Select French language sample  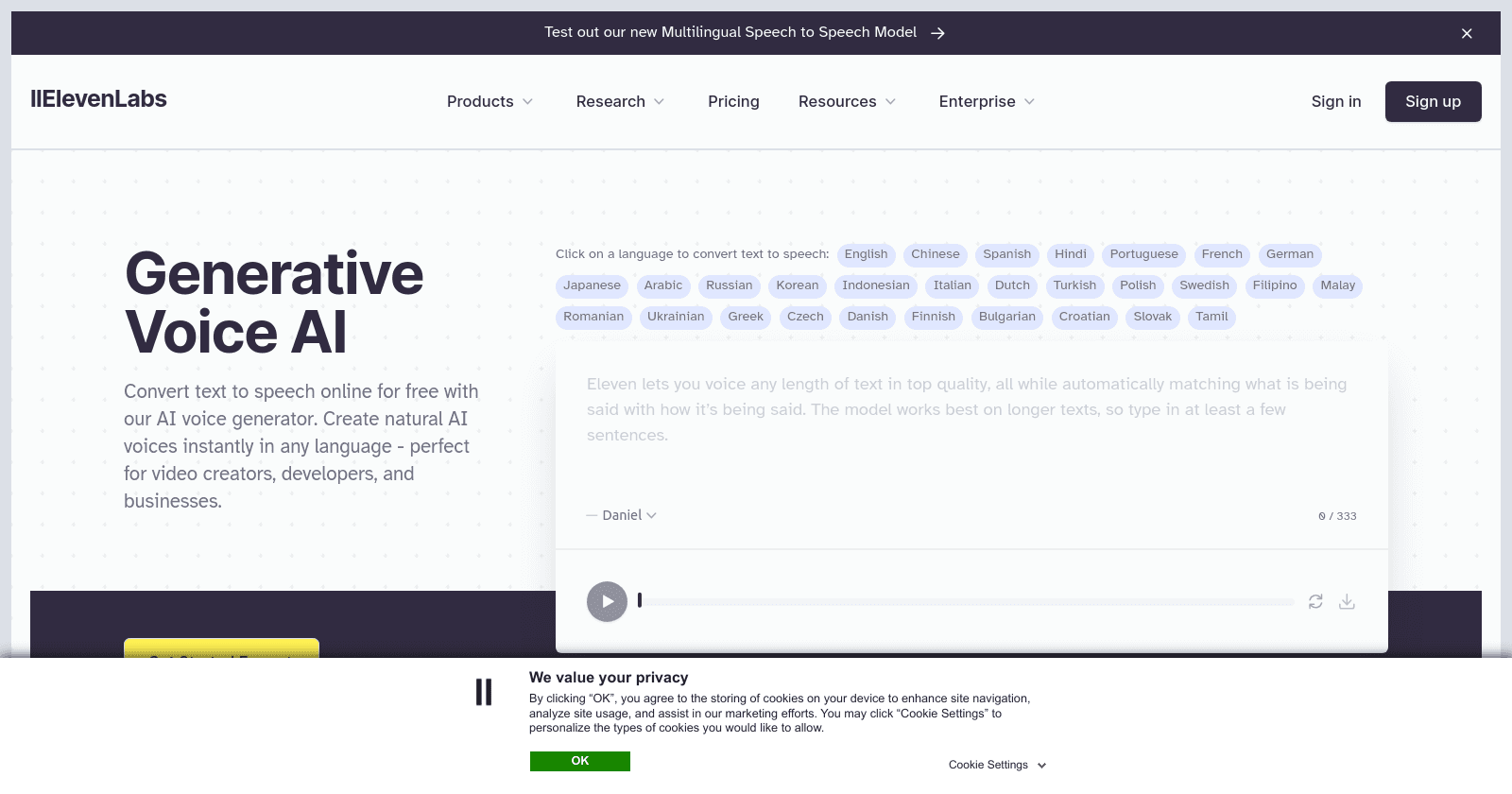[x=1222, y=254]
